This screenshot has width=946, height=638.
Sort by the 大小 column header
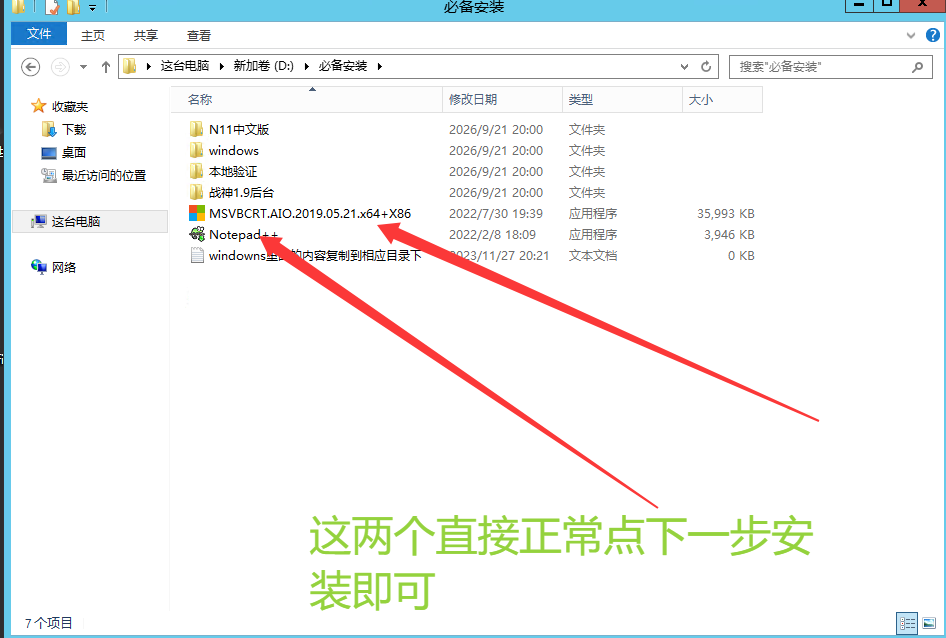point(722,100)
